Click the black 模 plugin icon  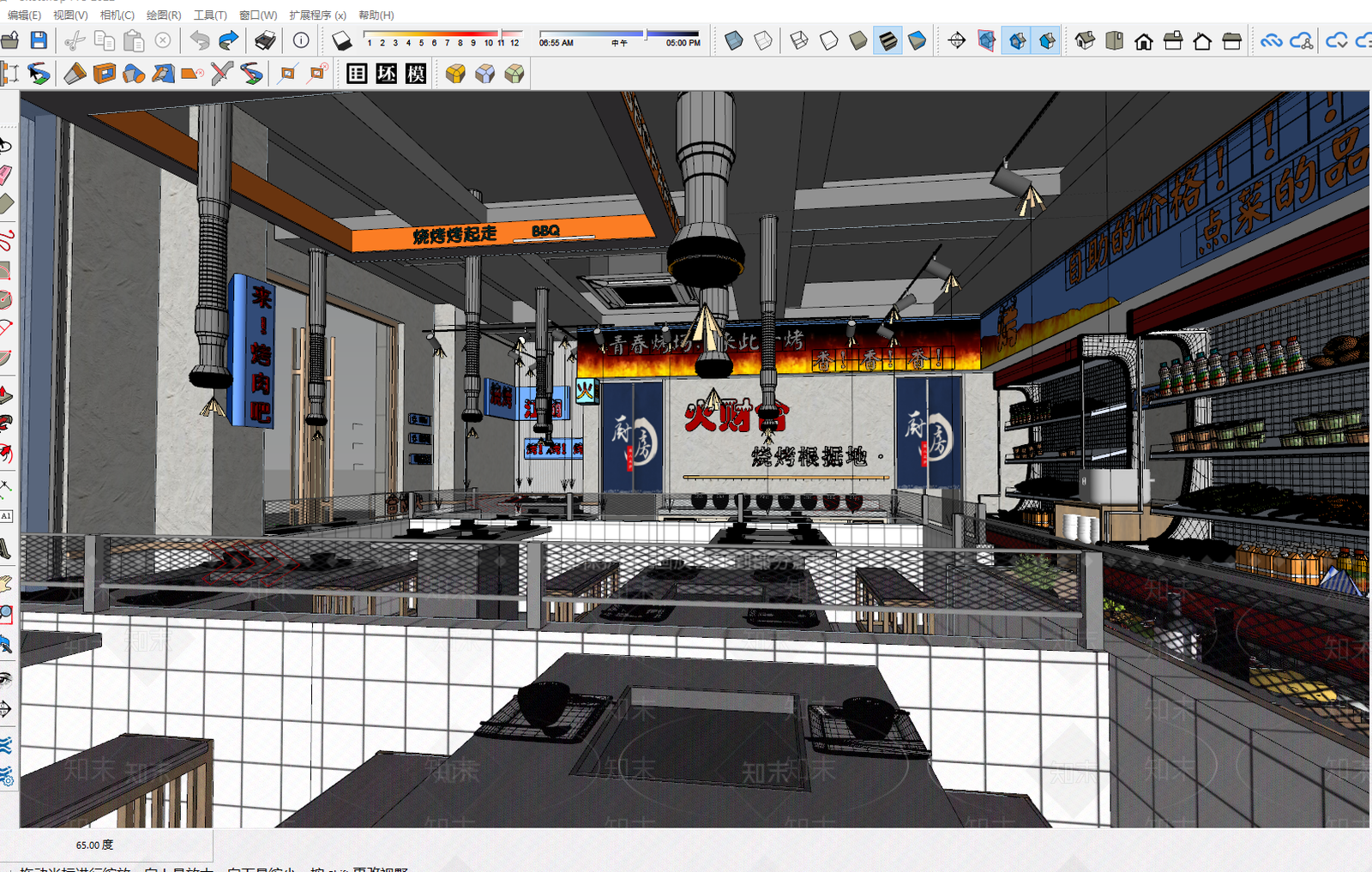coord(416,74)
